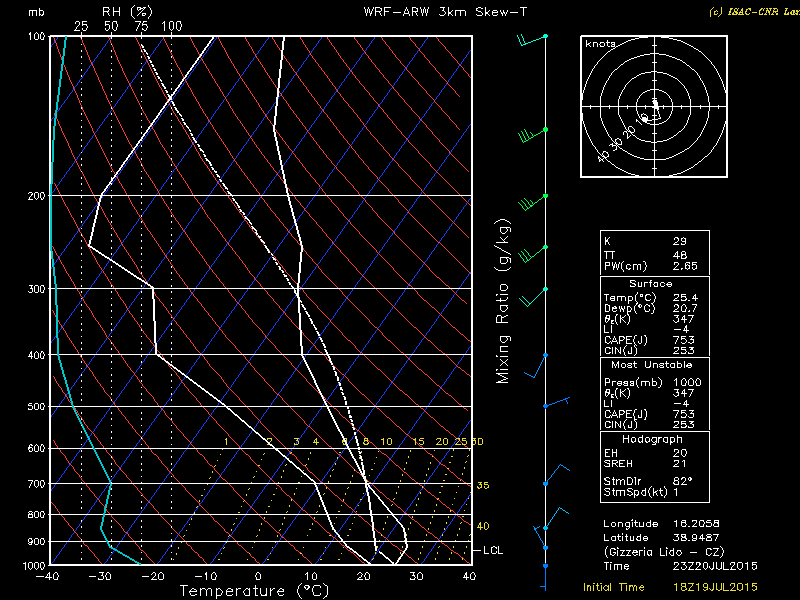Select the 75 relative humidity tick label

pos(141,27)
